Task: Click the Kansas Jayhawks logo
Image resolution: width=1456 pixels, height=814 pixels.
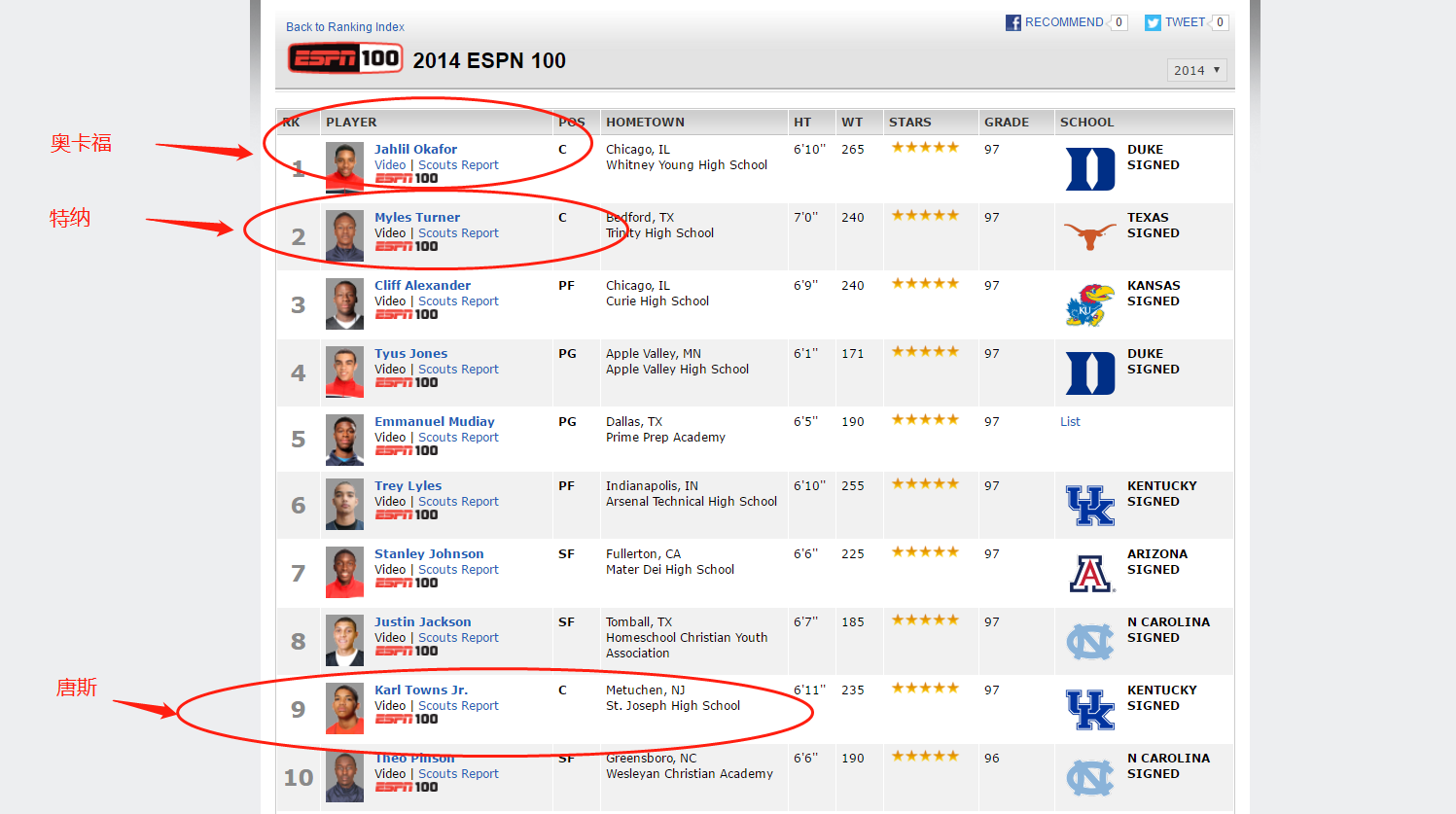Action: click(x=1089, y=304)
